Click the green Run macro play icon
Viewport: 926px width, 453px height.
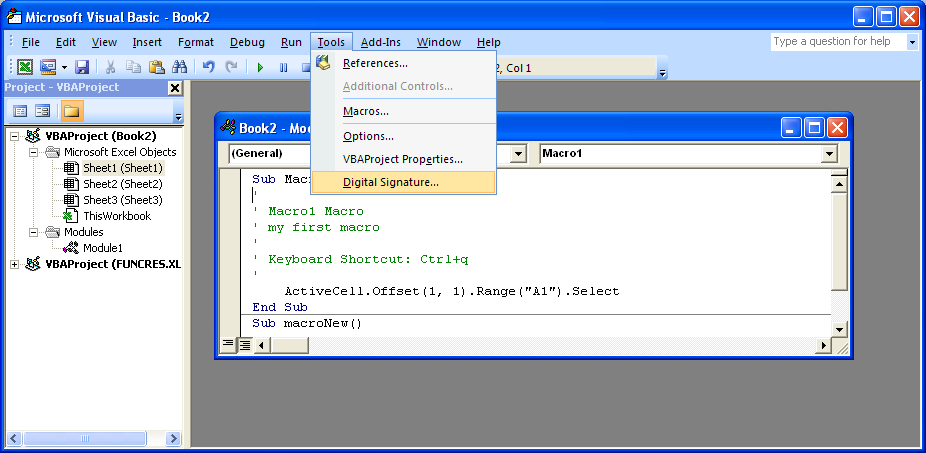click(260, 67)
